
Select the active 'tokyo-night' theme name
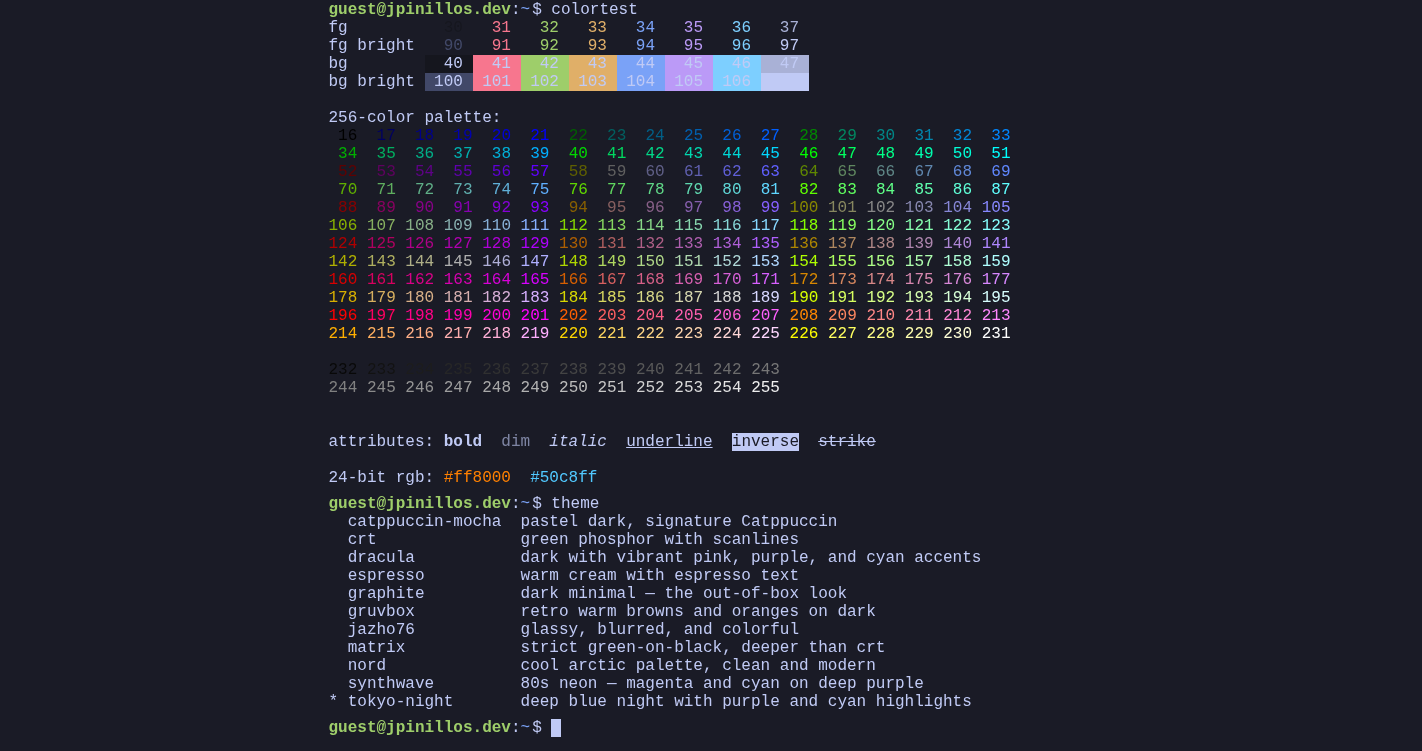tap(401, 702)
